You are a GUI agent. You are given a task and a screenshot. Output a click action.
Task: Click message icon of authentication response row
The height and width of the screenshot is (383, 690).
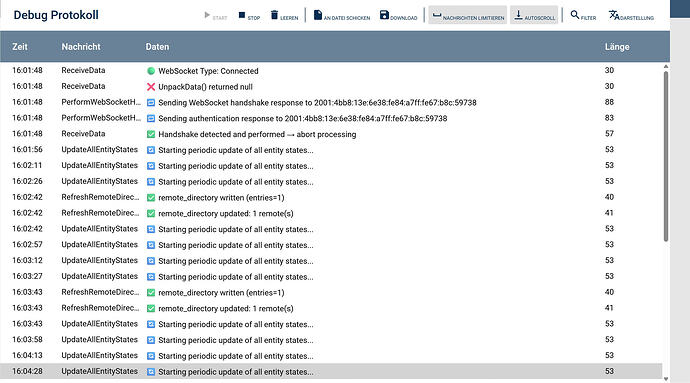[x=151, y=118]
